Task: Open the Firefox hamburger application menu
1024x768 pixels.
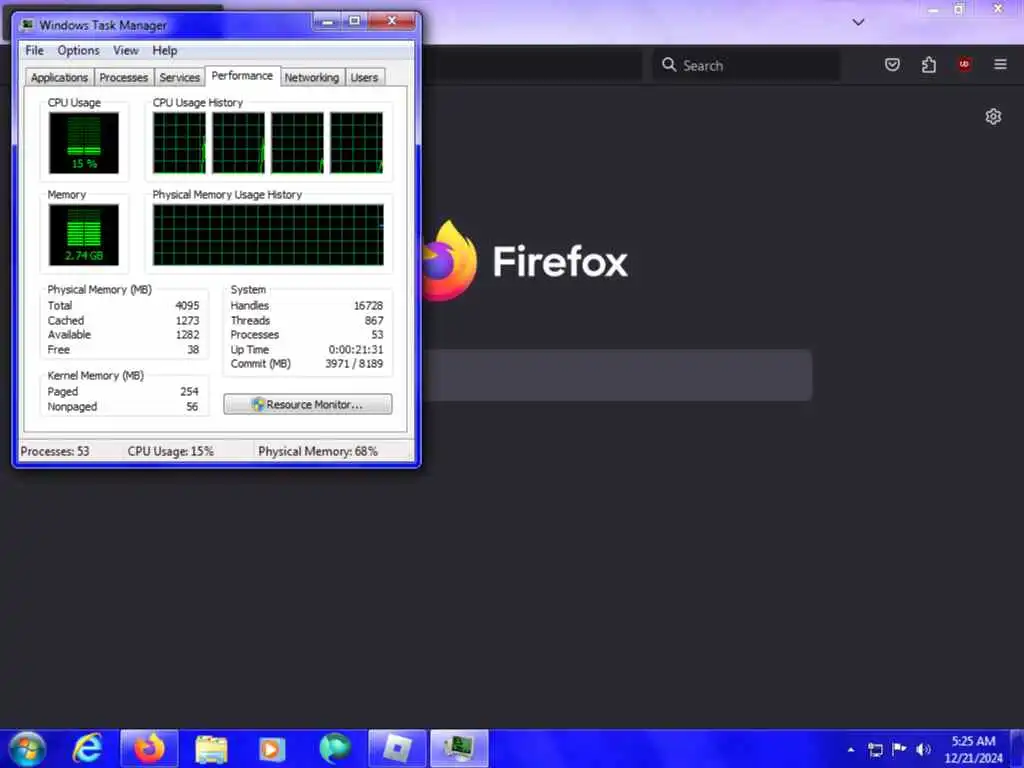Action: (1000, 64)
